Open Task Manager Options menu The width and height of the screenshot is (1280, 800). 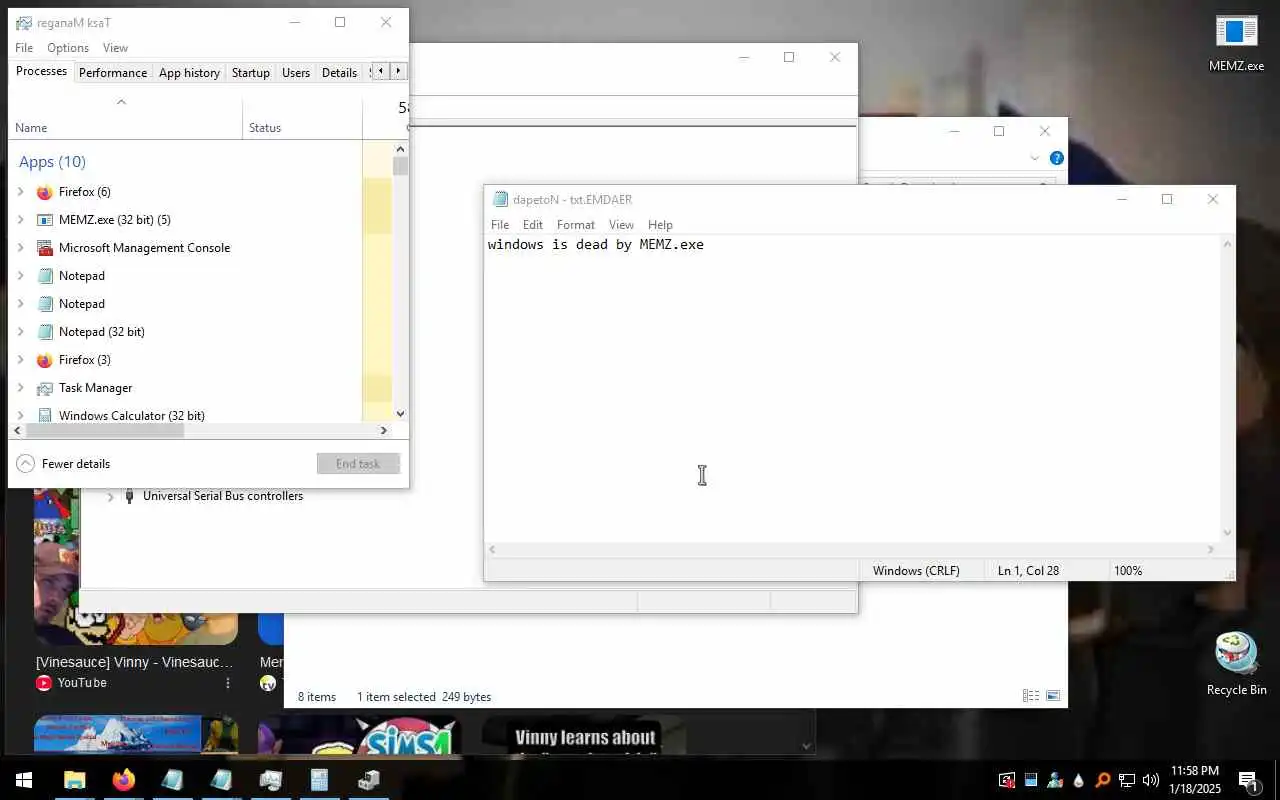(x=68, y=48)
